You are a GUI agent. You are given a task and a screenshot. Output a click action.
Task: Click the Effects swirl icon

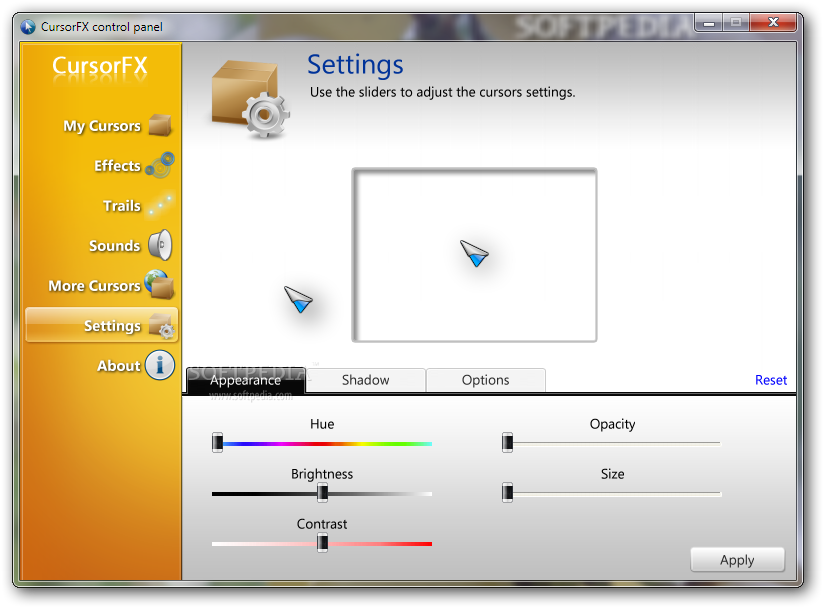160,164
